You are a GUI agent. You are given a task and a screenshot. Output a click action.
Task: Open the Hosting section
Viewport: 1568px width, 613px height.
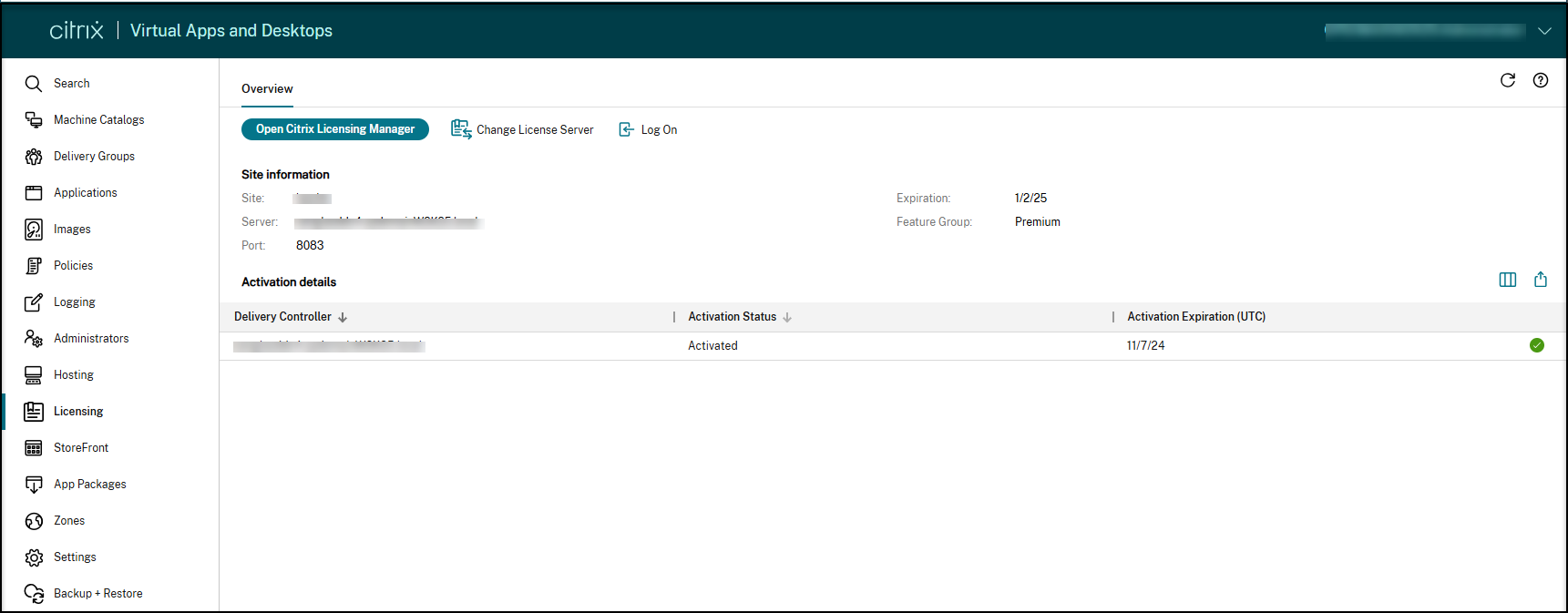73,375
